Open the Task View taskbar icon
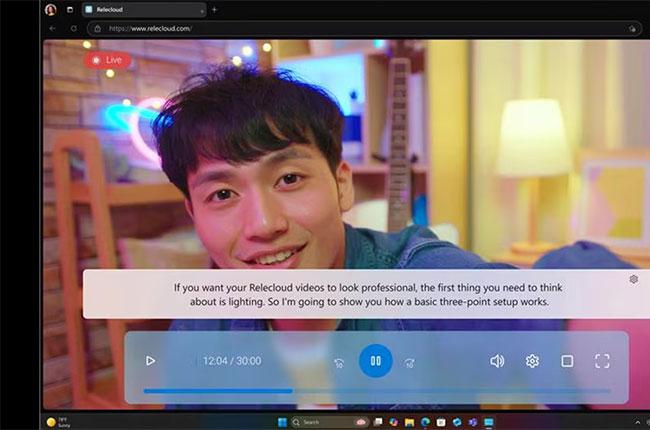Screen dimensions: 650x430 pyautogui.click(x=378, y=422)
